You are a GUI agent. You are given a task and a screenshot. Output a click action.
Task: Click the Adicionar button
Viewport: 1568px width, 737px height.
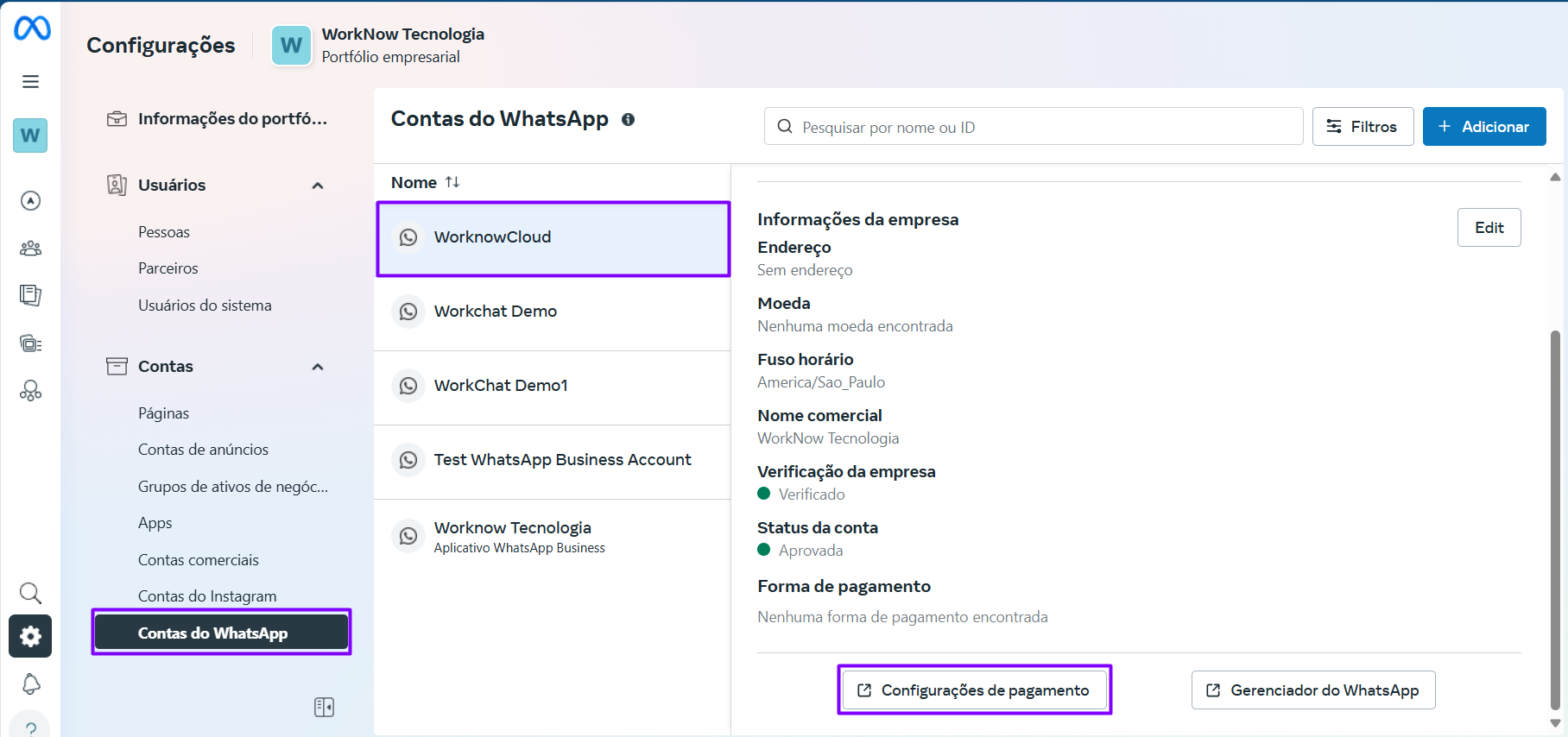point(1483,127)
